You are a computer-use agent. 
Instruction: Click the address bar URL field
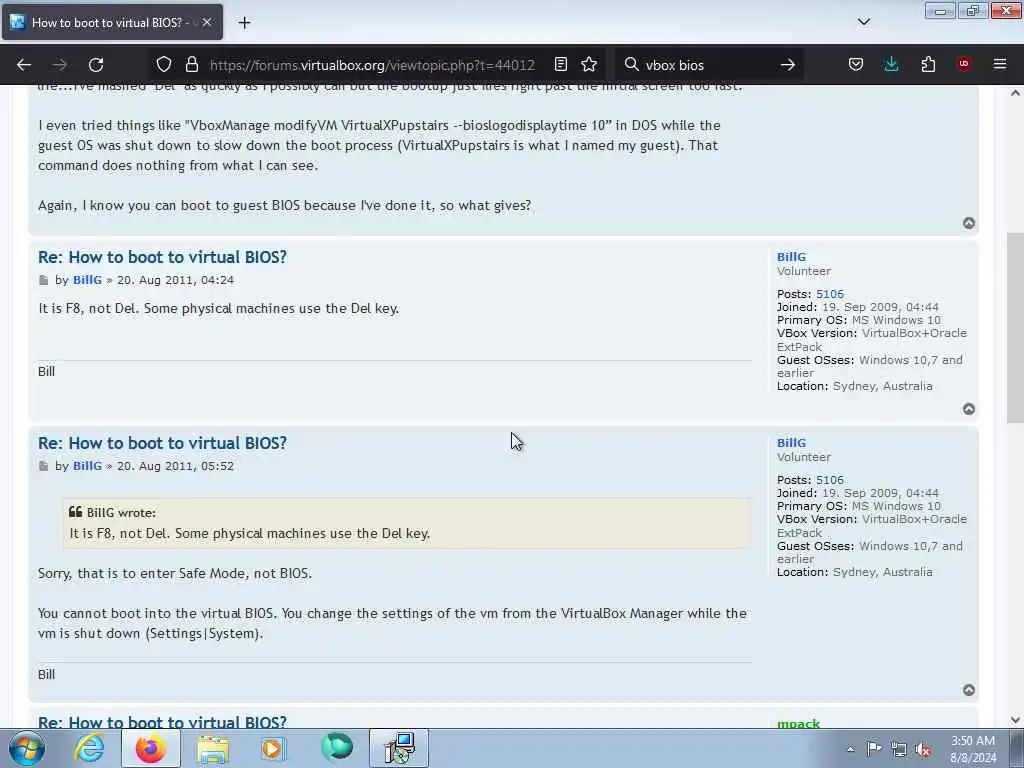[x=372, y=65]
